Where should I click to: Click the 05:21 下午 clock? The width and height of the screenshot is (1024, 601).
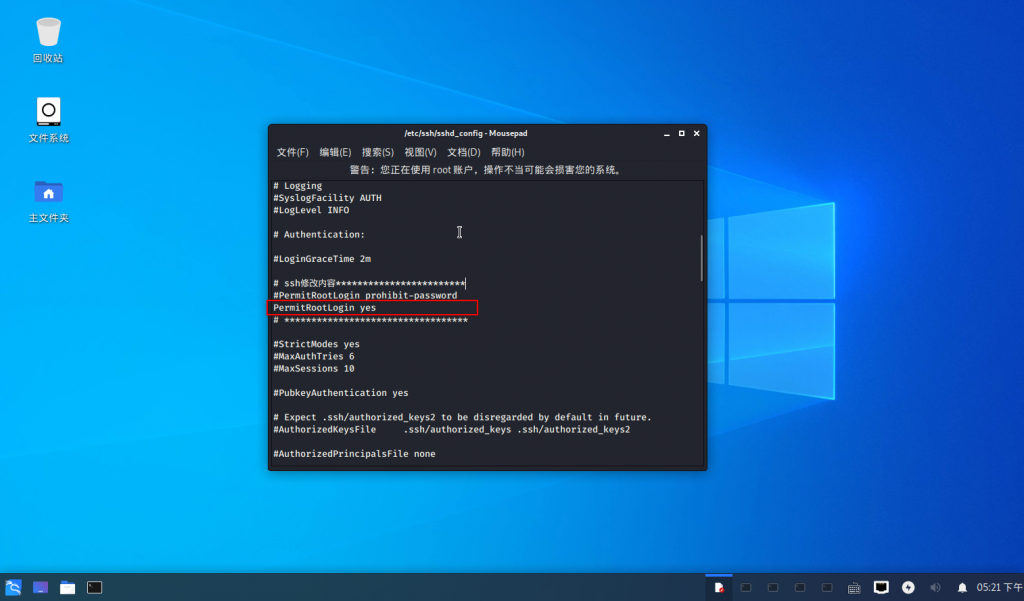(999, 587)
